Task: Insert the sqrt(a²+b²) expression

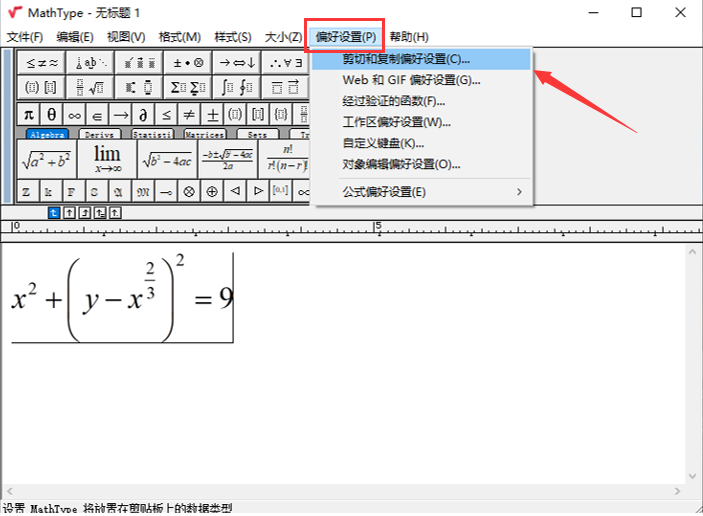Action: coord(47,159)
